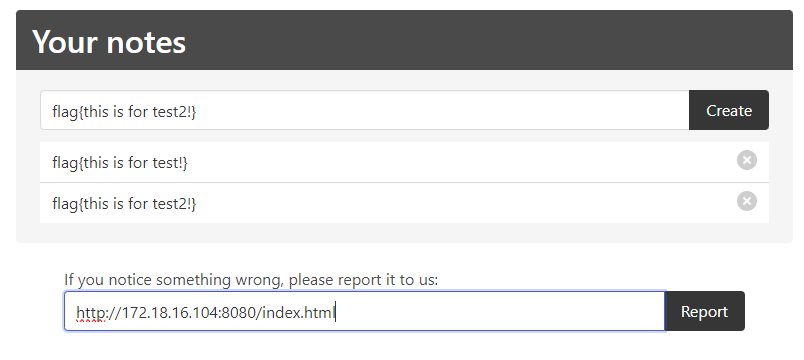The image size is (804, 360).
Task: Click the "If you notice something wrong" label
Action: click(x=251, y=280)
